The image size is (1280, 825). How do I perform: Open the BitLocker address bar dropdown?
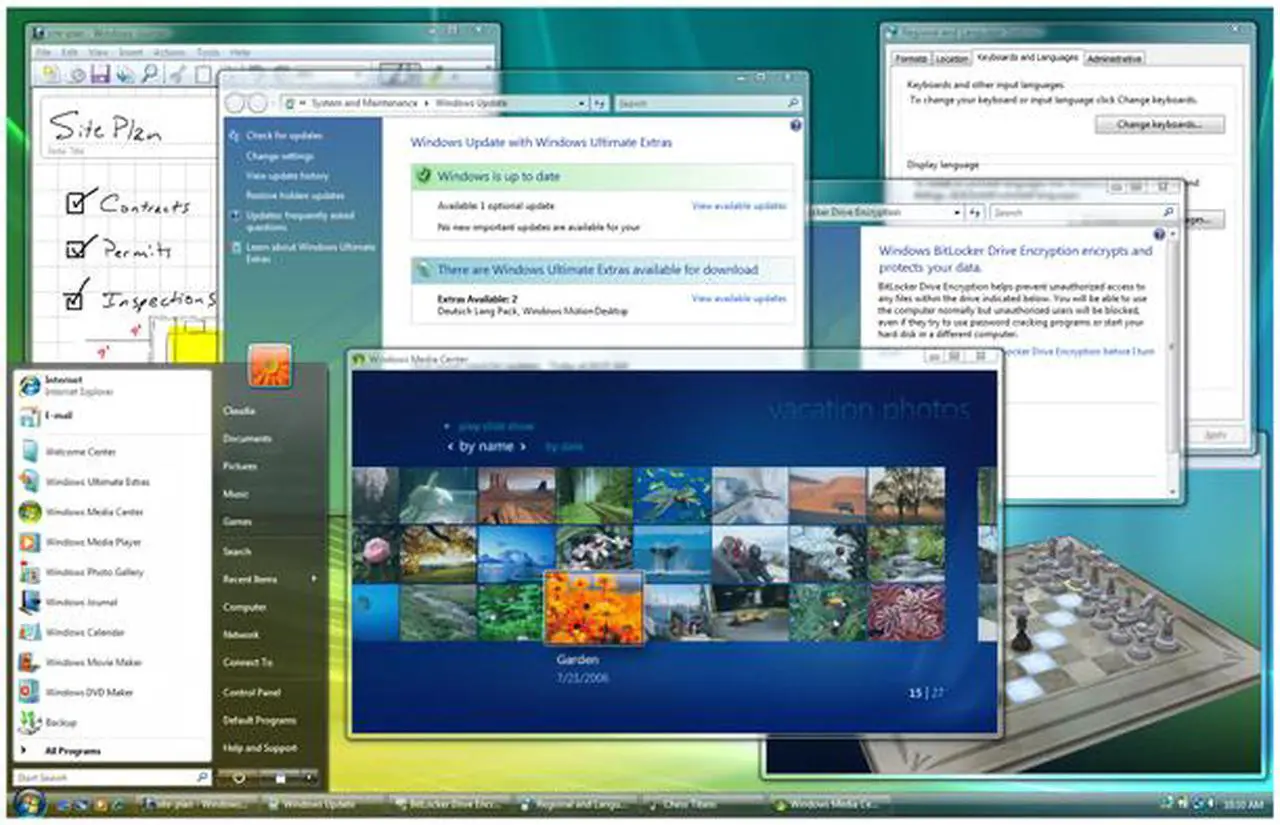958,213
